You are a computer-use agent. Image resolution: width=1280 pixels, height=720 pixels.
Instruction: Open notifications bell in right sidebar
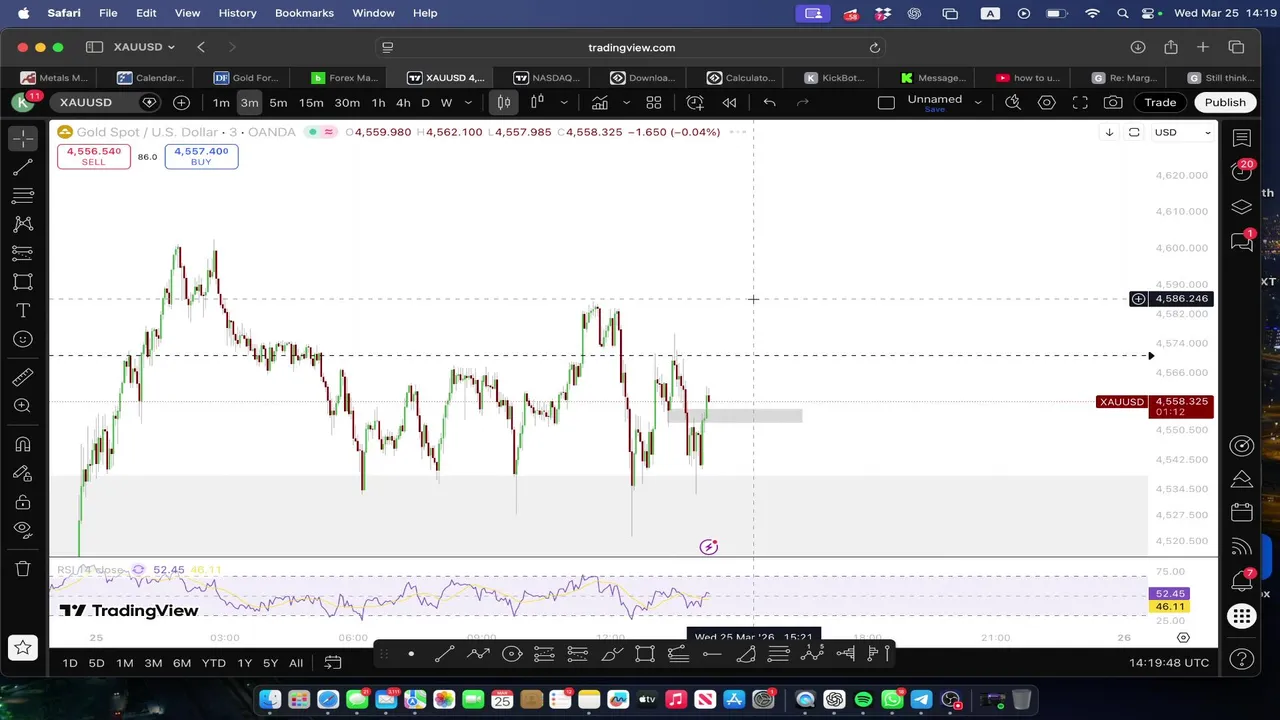(x=1241, y=580)
